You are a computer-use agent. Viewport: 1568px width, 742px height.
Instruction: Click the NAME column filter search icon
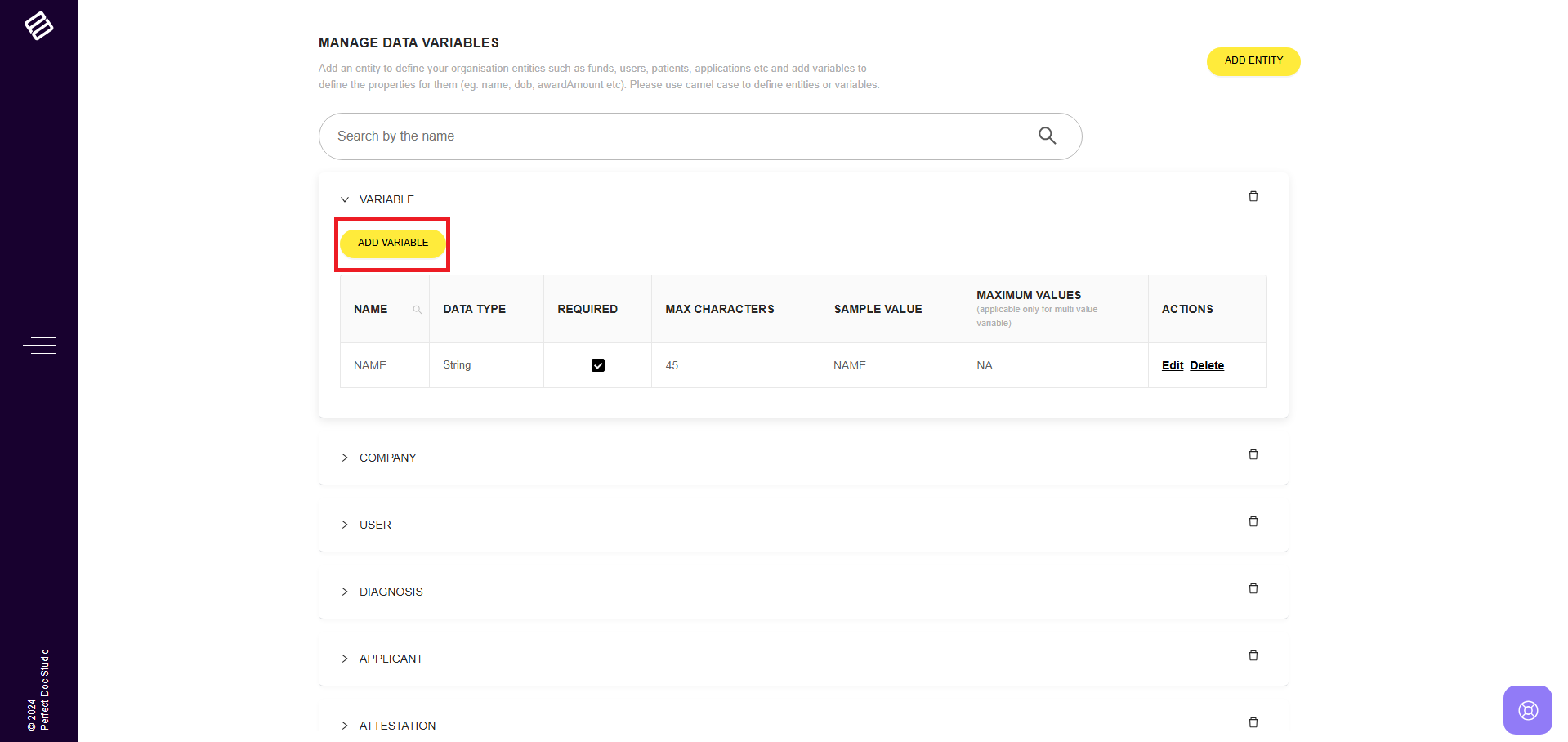[x=418, y=310]
